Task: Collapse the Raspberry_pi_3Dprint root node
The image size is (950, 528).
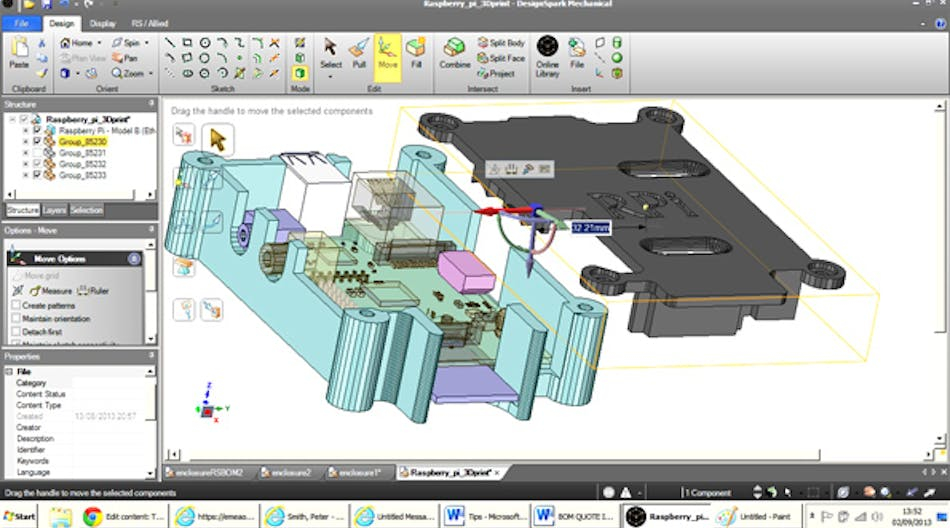Action: (12, 119)
